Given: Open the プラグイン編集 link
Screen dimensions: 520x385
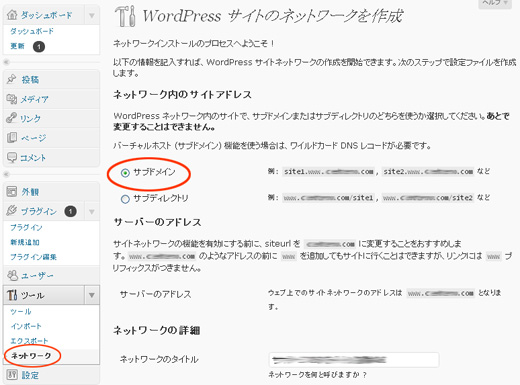Looking at the screenshot, I should tap(33, 257).
